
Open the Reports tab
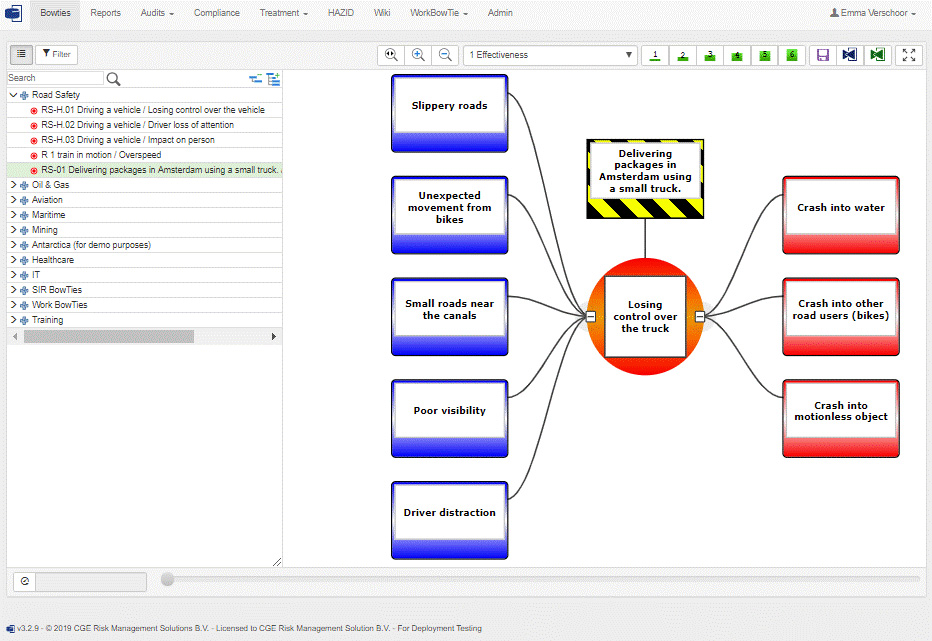[105, 13]
